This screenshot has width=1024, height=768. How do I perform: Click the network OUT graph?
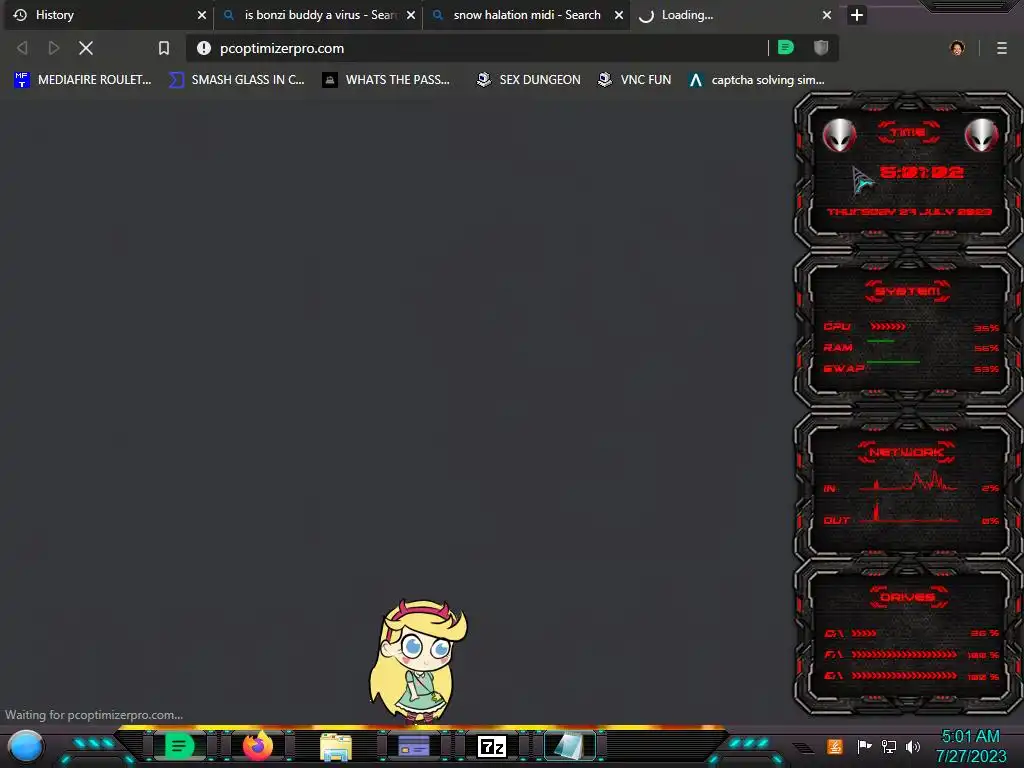(908, 512)
